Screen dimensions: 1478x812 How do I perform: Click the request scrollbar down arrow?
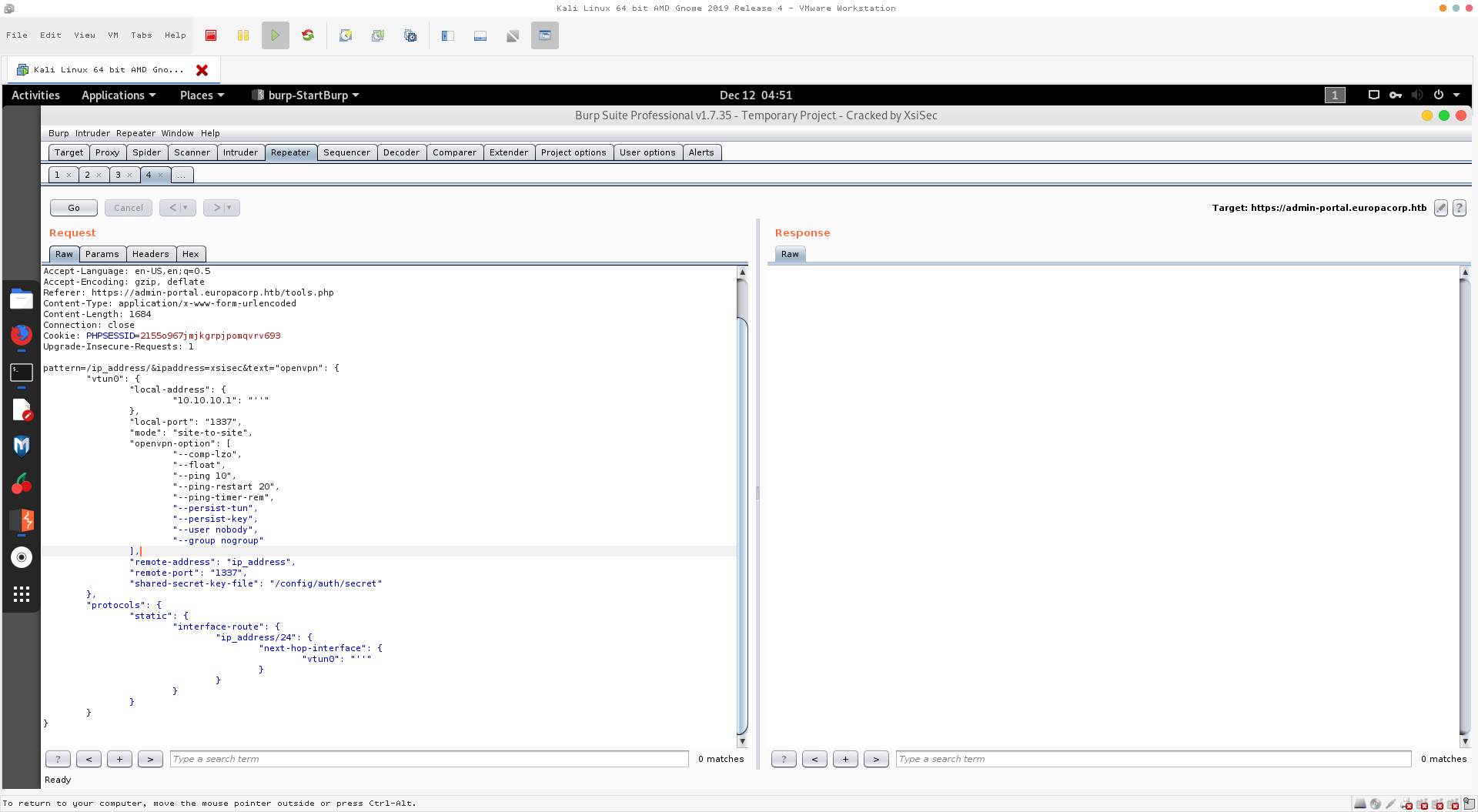[742, 742]
